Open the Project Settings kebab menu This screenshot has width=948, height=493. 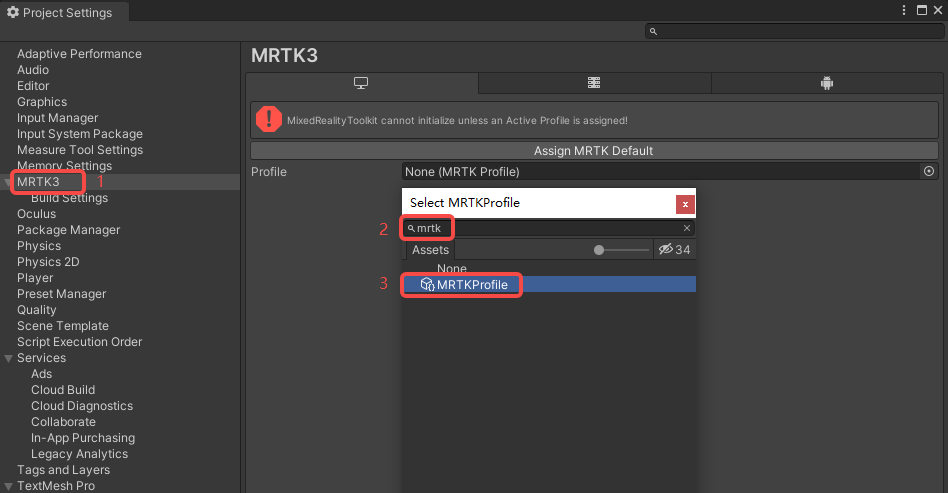[904, 10]
